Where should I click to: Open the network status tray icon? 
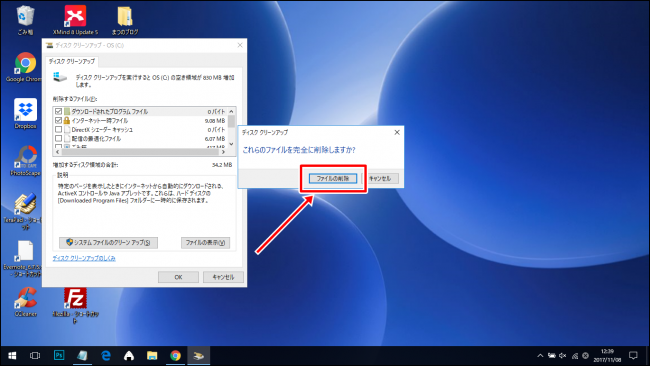coord(575,356)
